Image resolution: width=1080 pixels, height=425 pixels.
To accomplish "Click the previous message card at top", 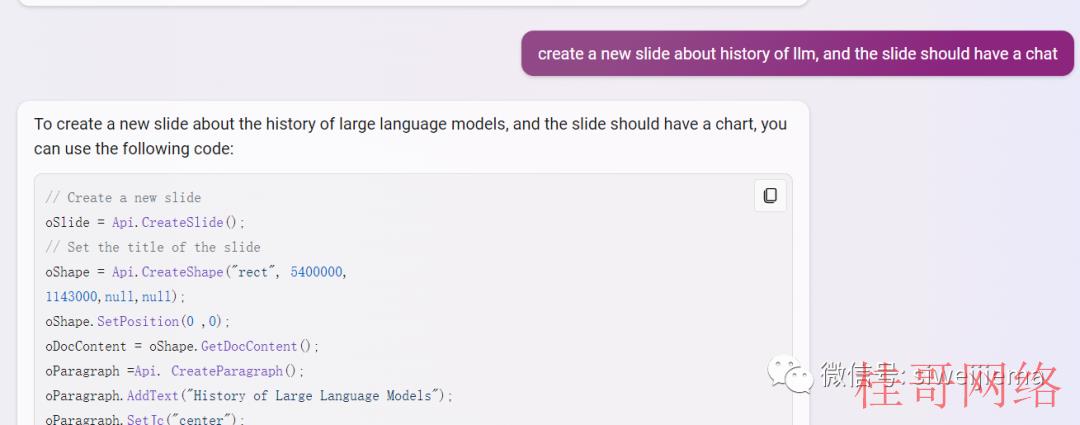I will (x=413, y=3).
